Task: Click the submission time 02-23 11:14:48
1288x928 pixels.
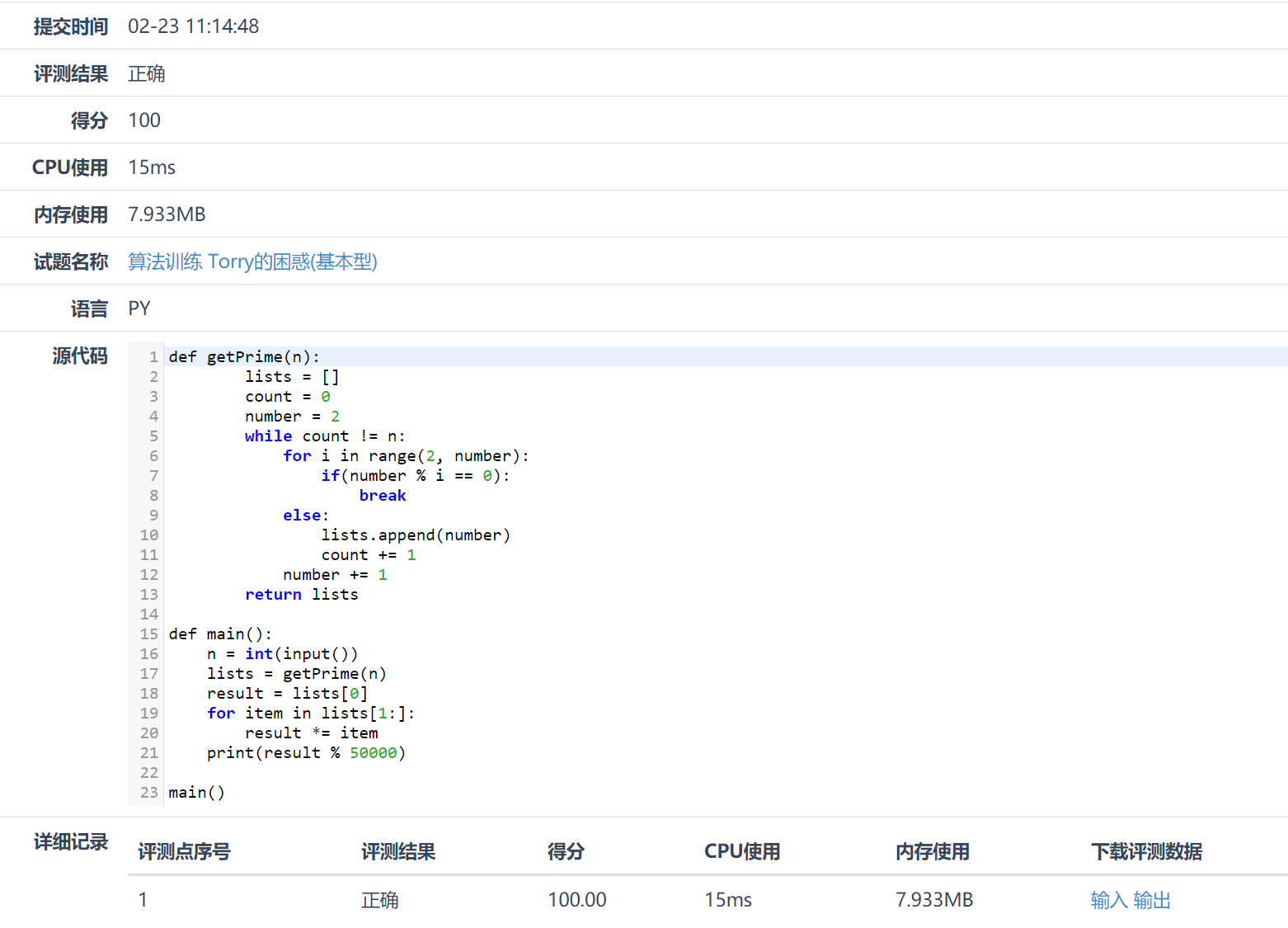Action: coord(194,26)
